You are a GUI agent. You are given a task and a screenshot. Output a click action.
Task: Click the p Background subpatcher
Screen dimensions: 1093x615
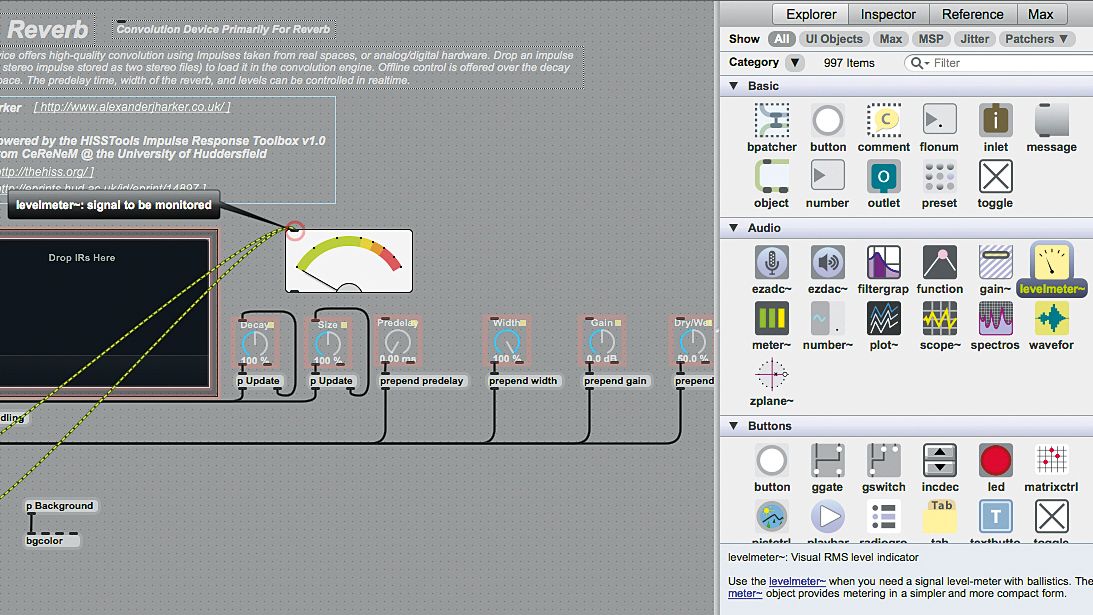[x=60, y=506]
